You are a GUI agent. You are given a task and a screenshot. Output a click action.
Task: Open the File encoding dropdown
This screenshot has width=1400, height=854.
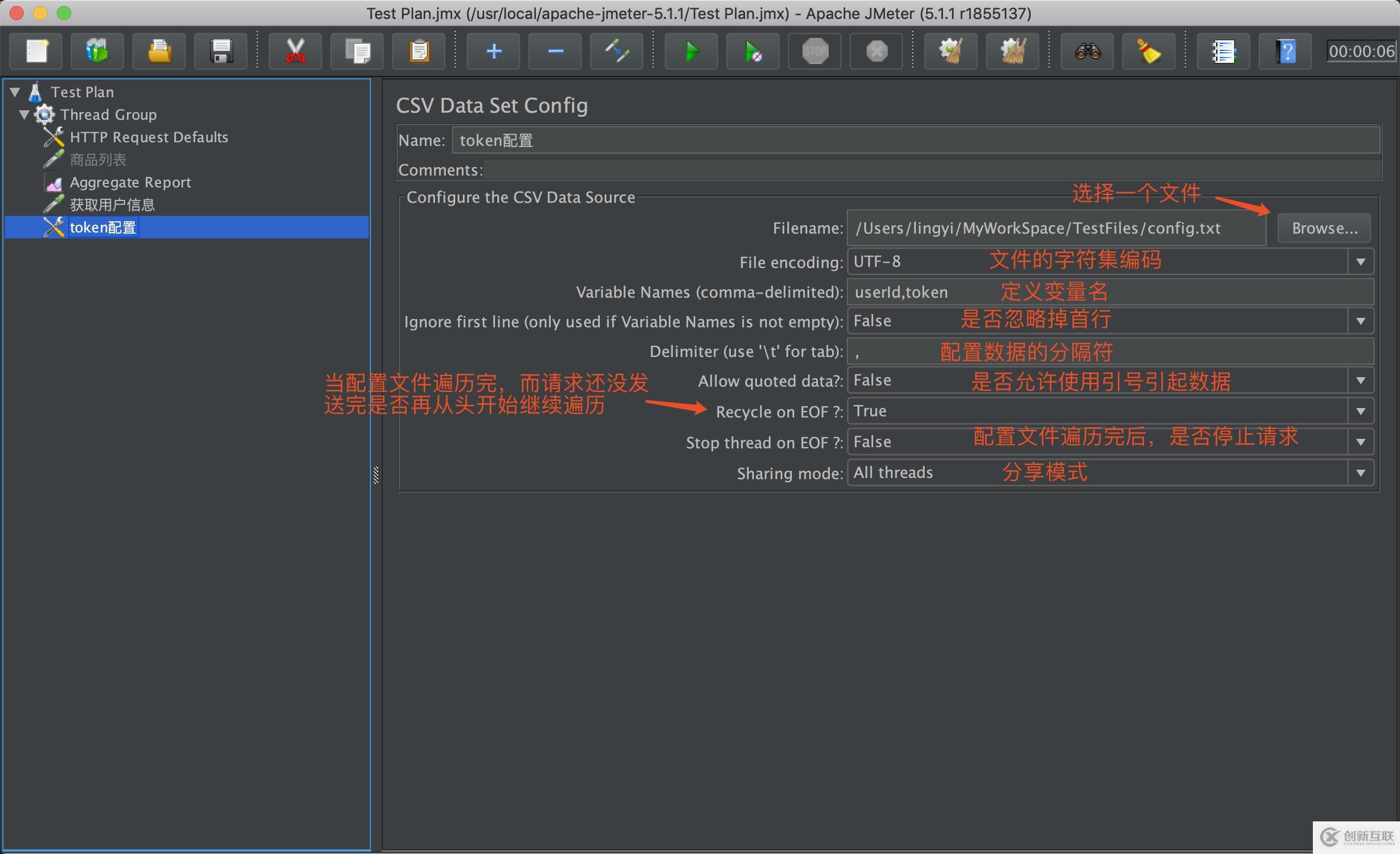(1360, 262)
